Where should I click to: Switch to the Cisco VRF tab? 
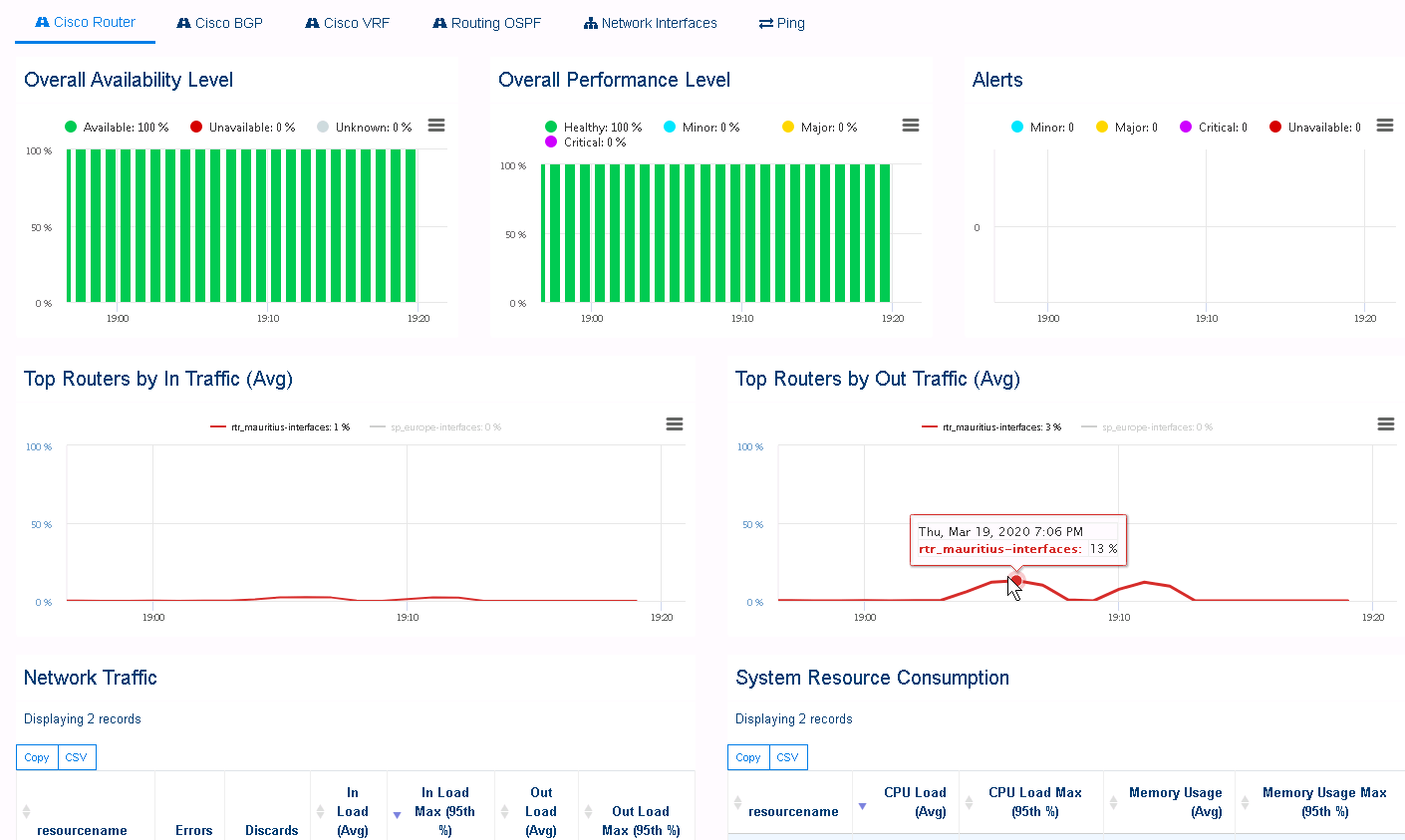click(347, 22)
